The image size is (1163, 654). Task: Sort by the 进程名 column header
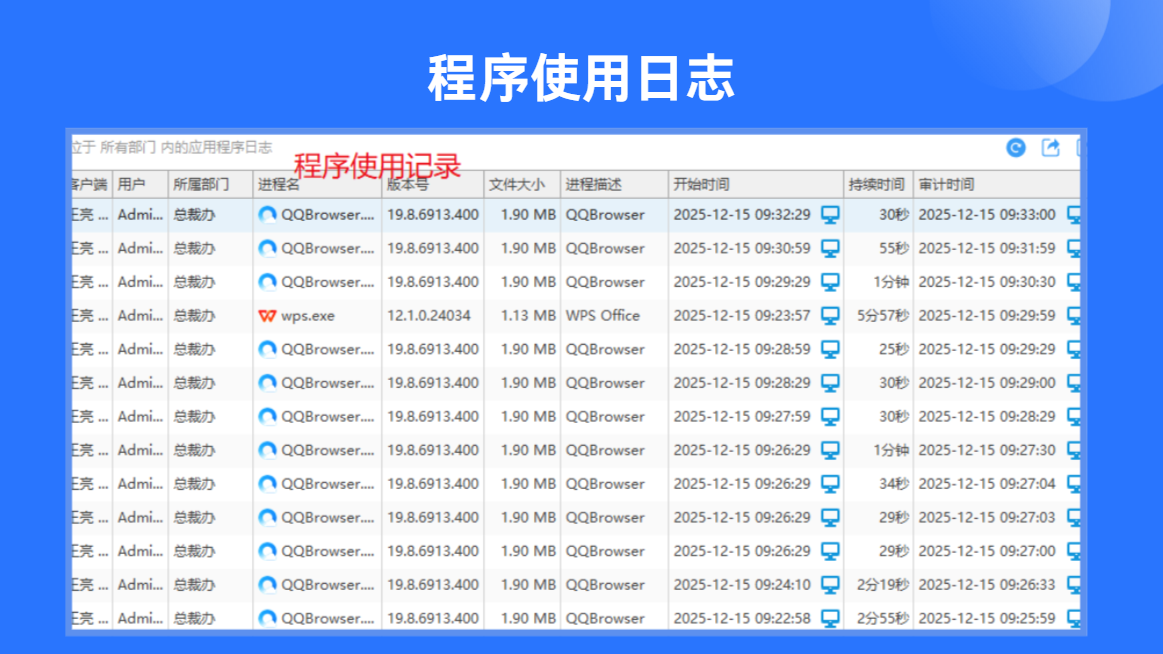317,185
